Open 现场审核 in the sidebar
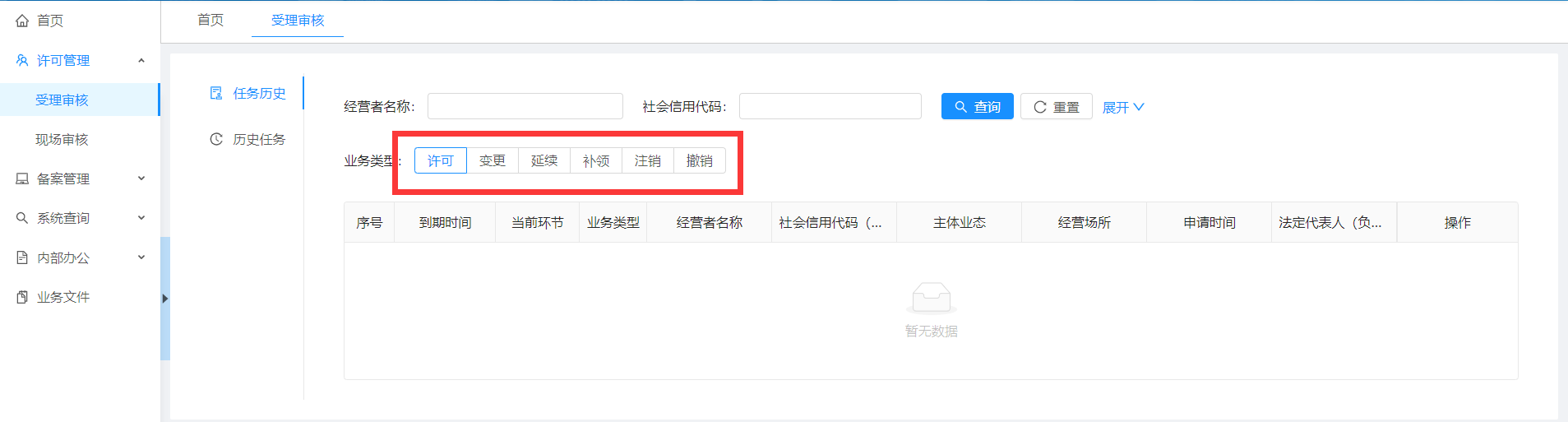This screenshot has height=422, width=1568. point(62,139)
